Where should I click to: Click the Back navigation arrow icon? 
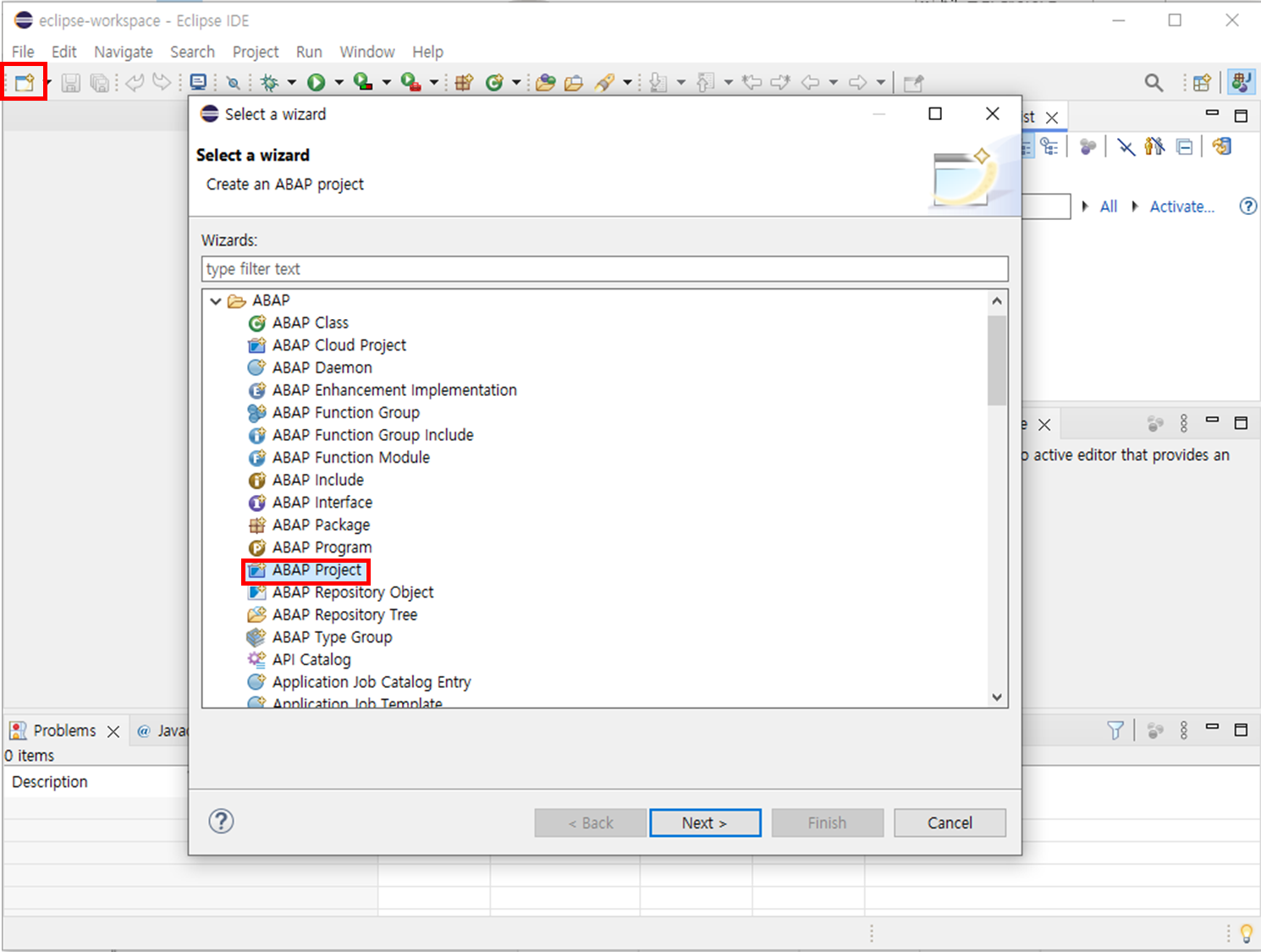click(811, 82)
